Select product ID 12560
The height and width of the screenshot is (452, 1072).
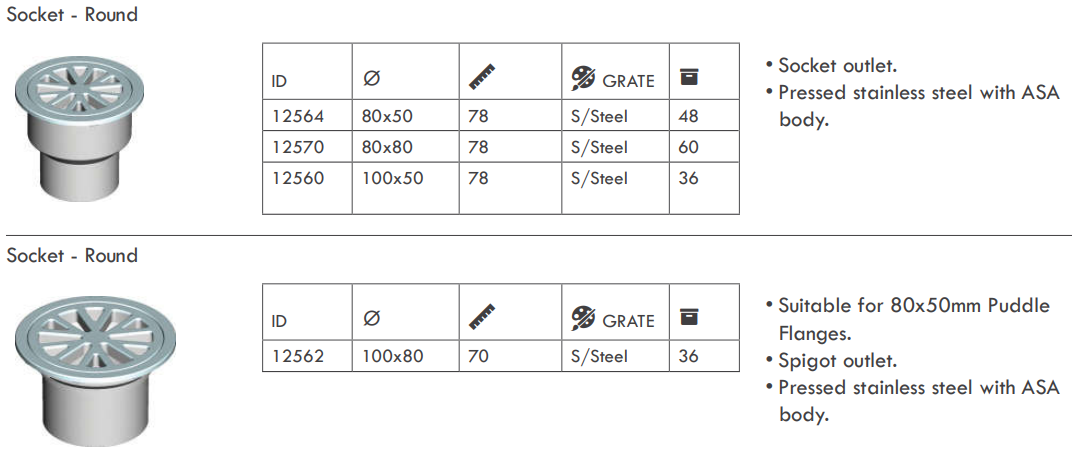298,178
